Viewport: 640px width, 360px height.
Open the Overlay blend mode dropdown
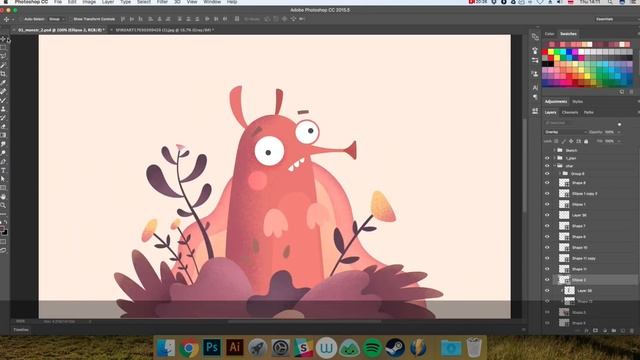click(565, 132)
